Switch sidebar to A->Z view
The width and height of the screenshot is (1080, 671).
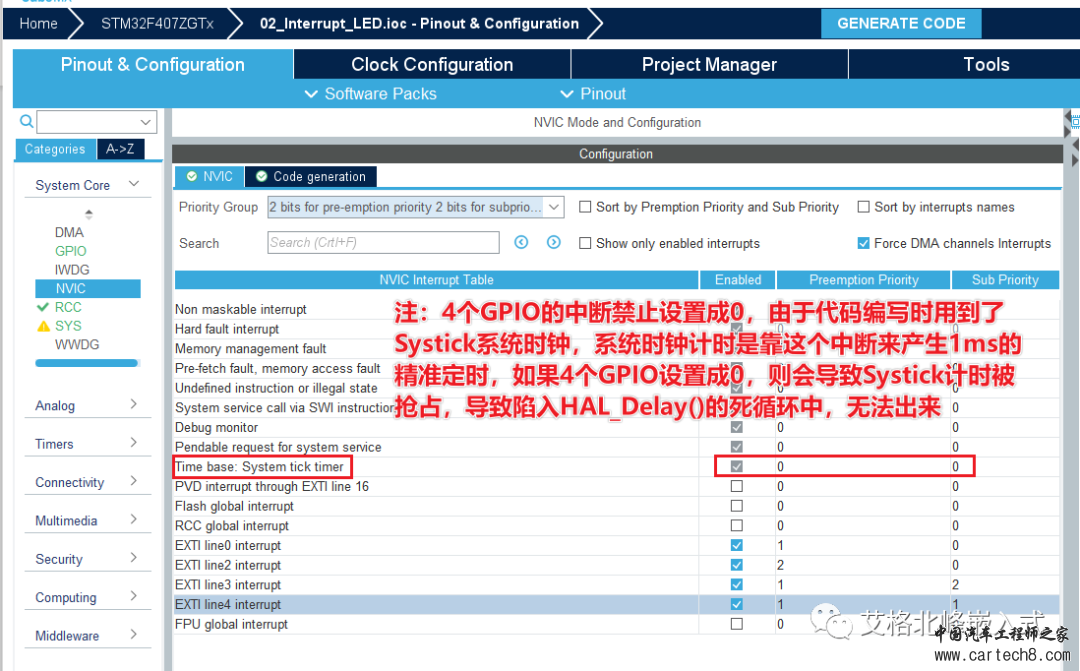tap(121, 149)
